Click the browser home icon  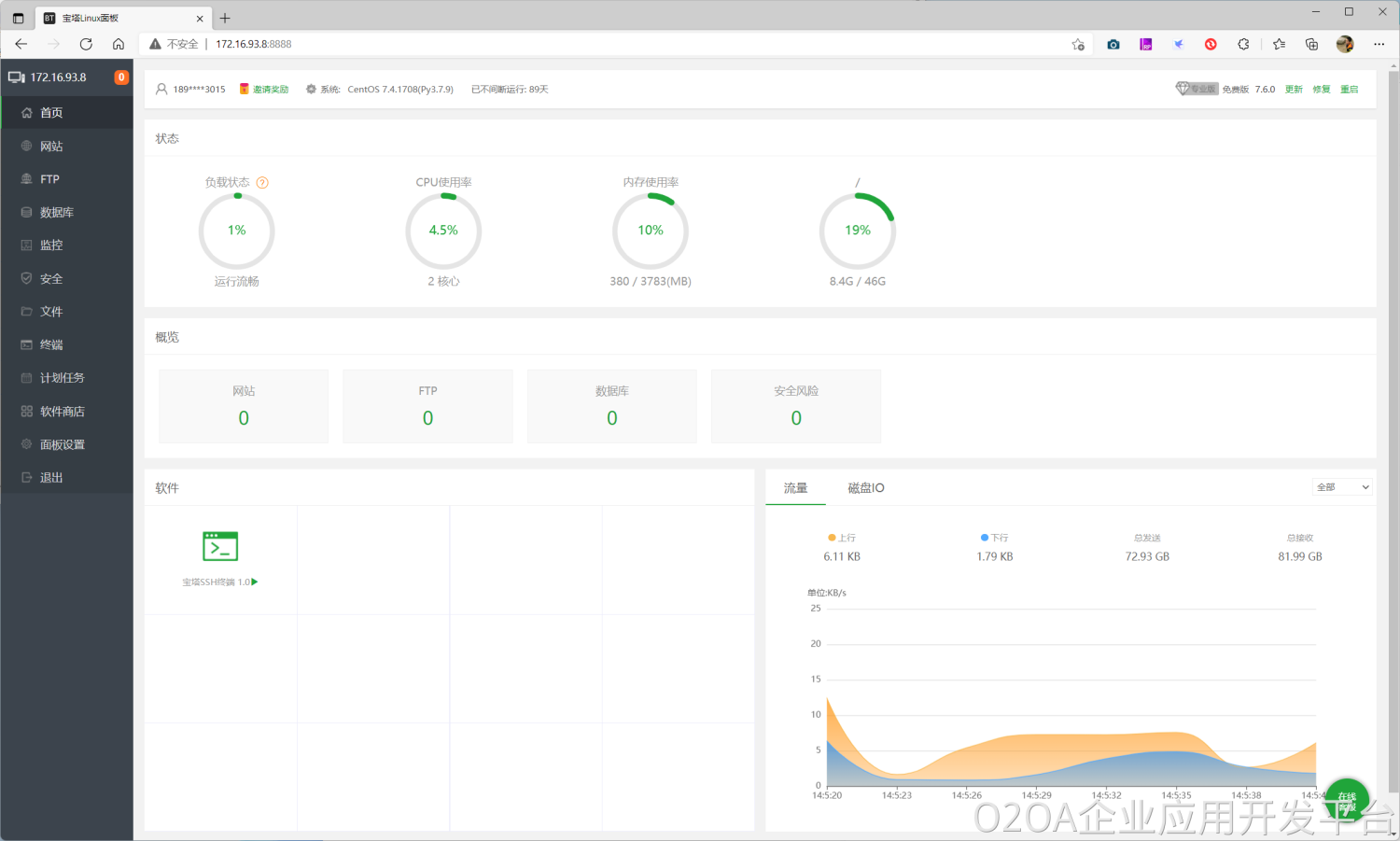tap(119, 44)
